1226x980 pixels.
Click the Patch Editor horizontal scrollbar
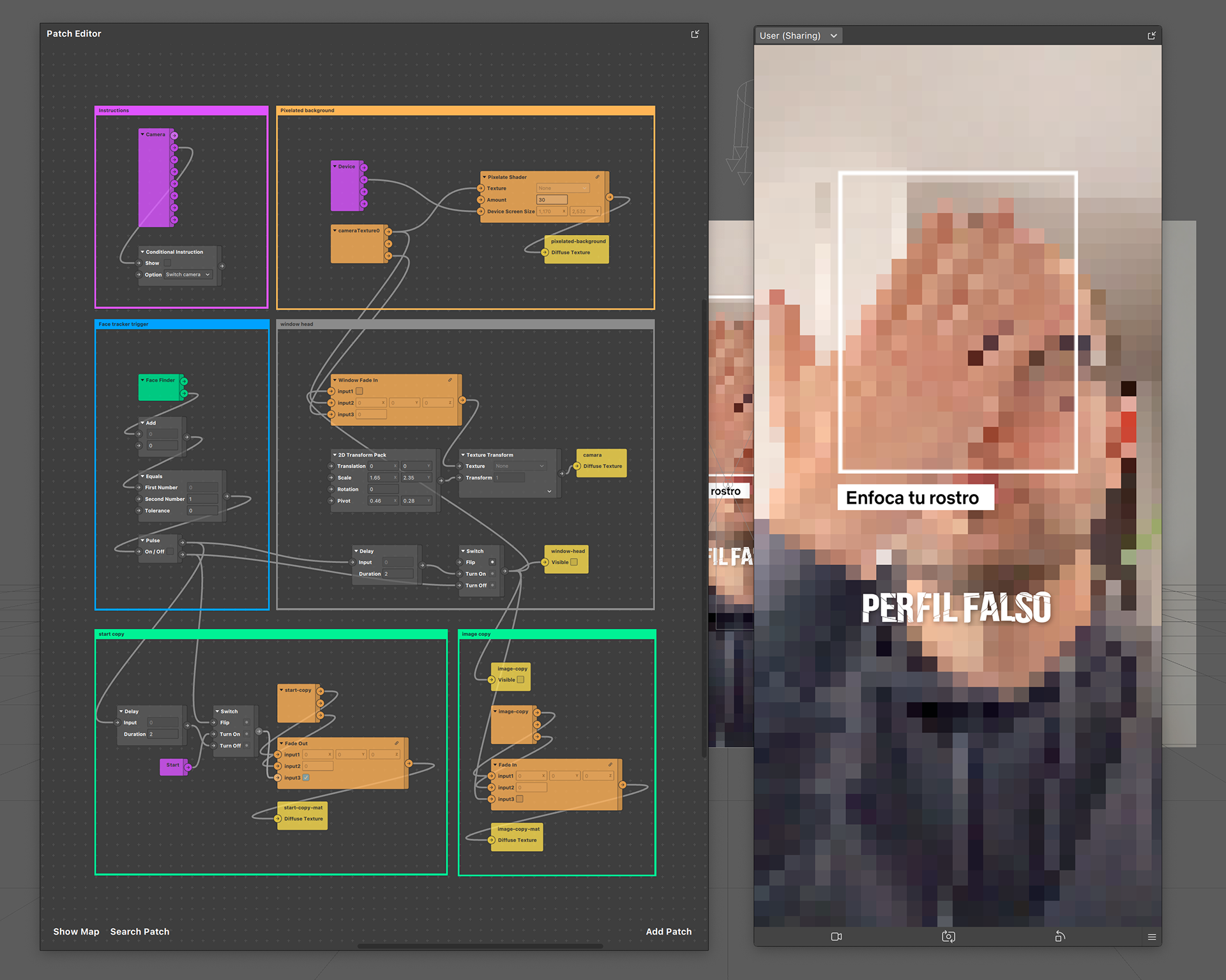coord(480,946)
